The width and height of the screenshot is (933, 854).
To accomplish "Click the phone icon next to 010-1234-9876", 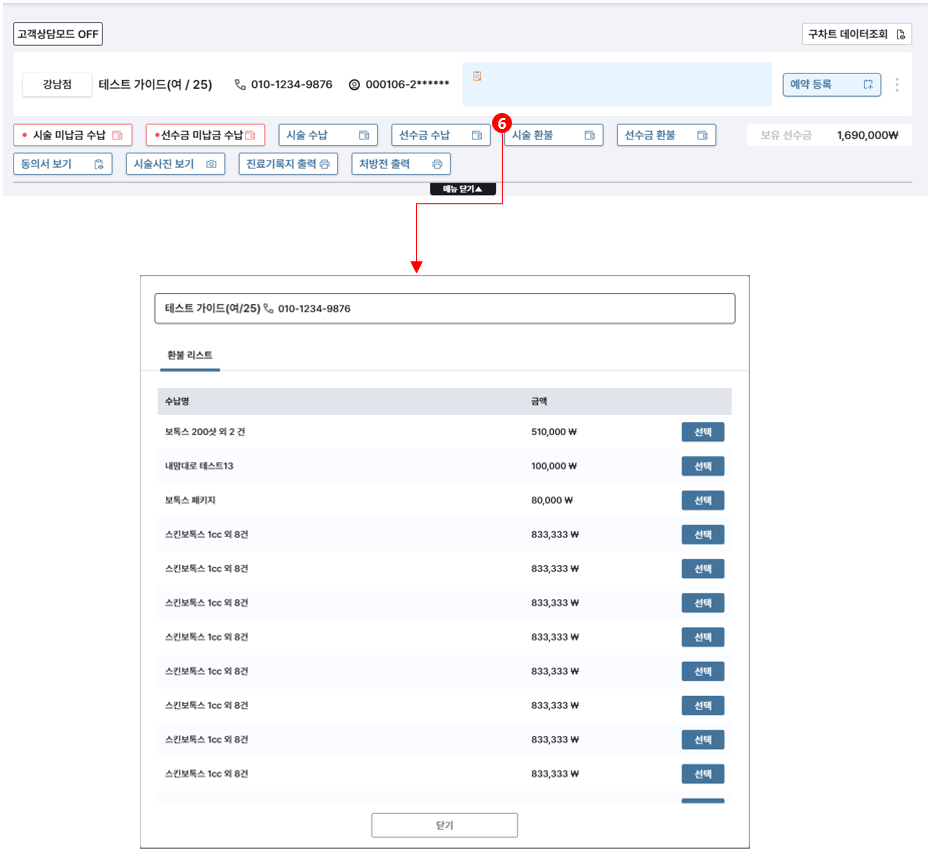I will coord(240,85).
